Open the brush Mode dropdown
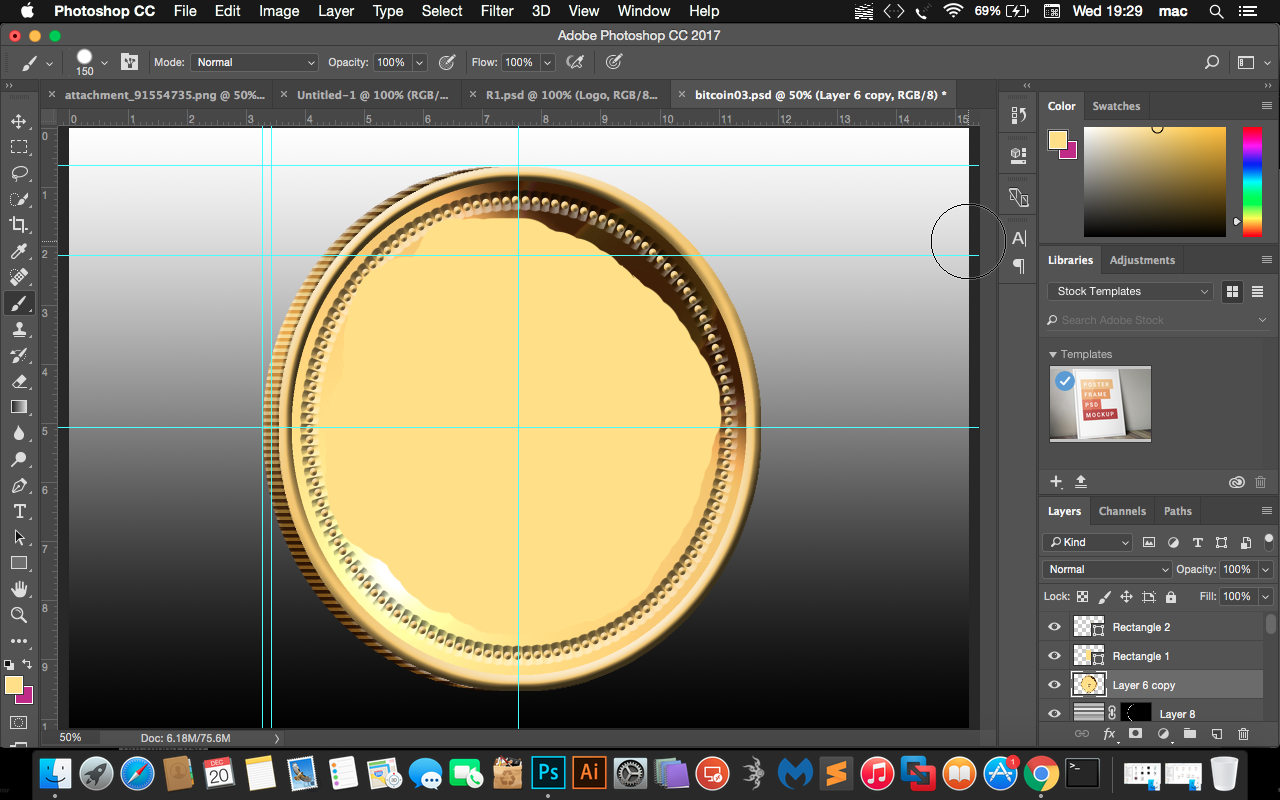Viewport: 1280px width, 800px height. (254, 62)
